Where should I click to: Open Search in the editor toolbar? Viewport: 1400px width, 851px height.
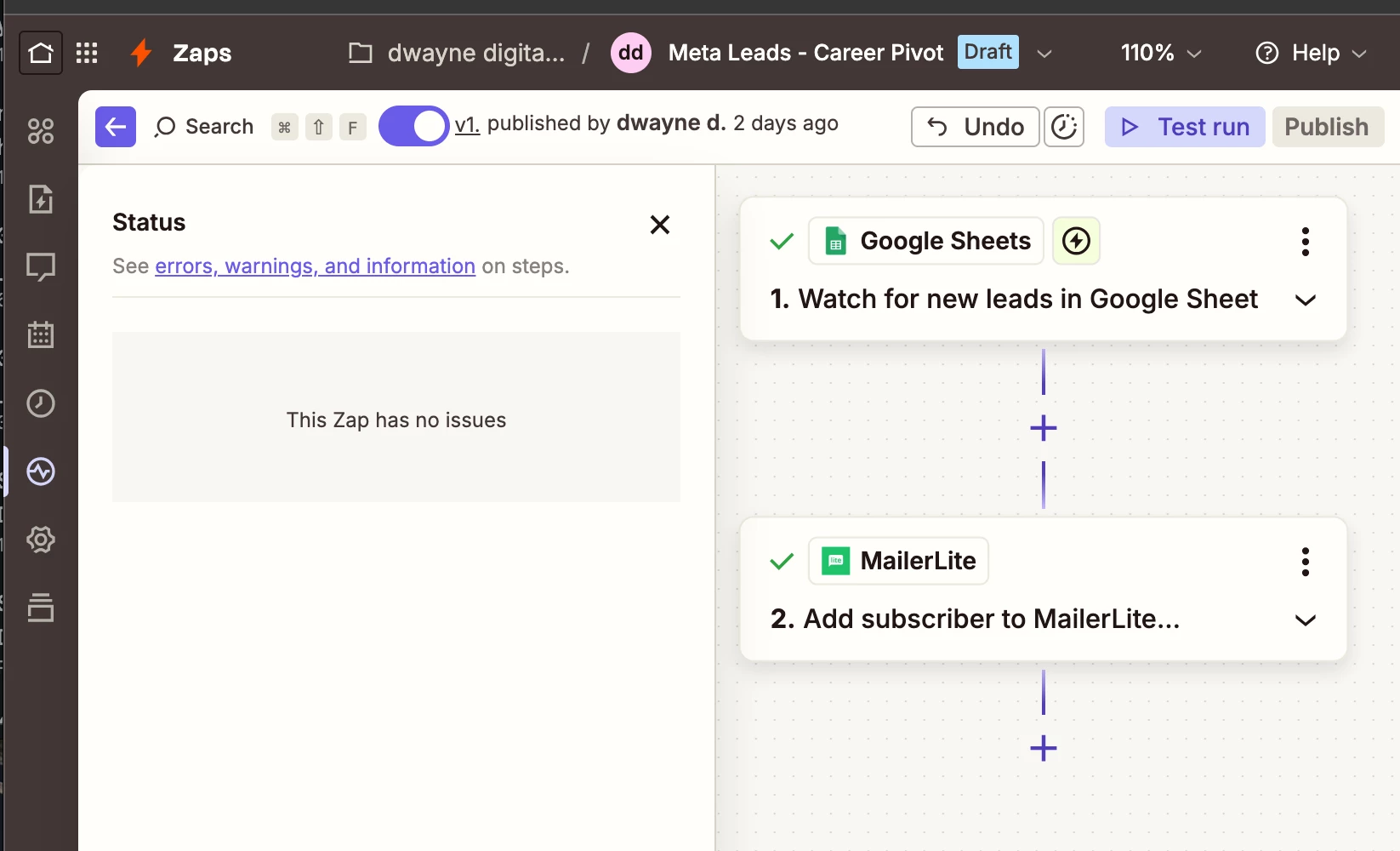click(x=204, y=127)
